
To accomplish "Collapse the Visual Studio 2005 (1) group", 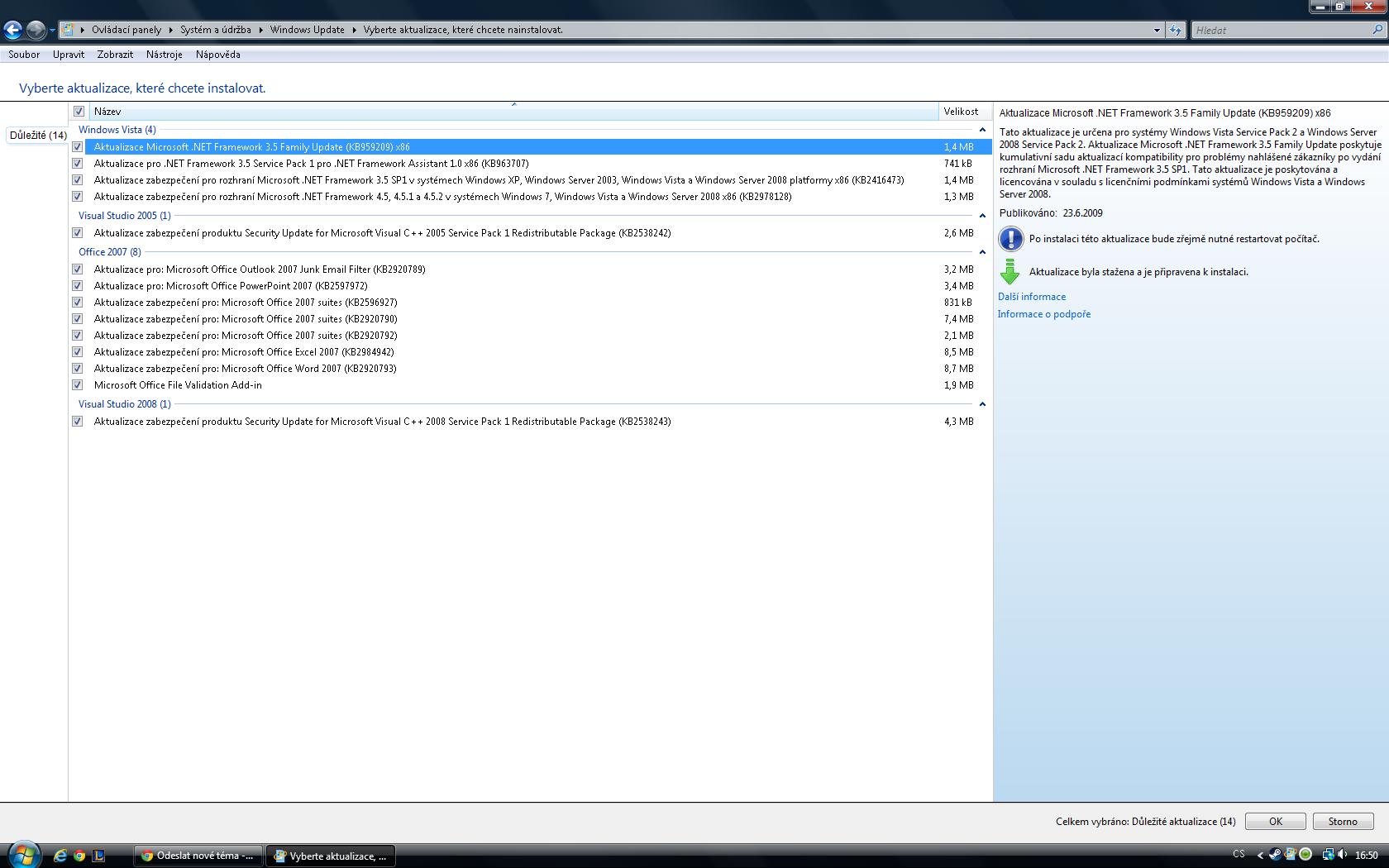I will [982, 216].
